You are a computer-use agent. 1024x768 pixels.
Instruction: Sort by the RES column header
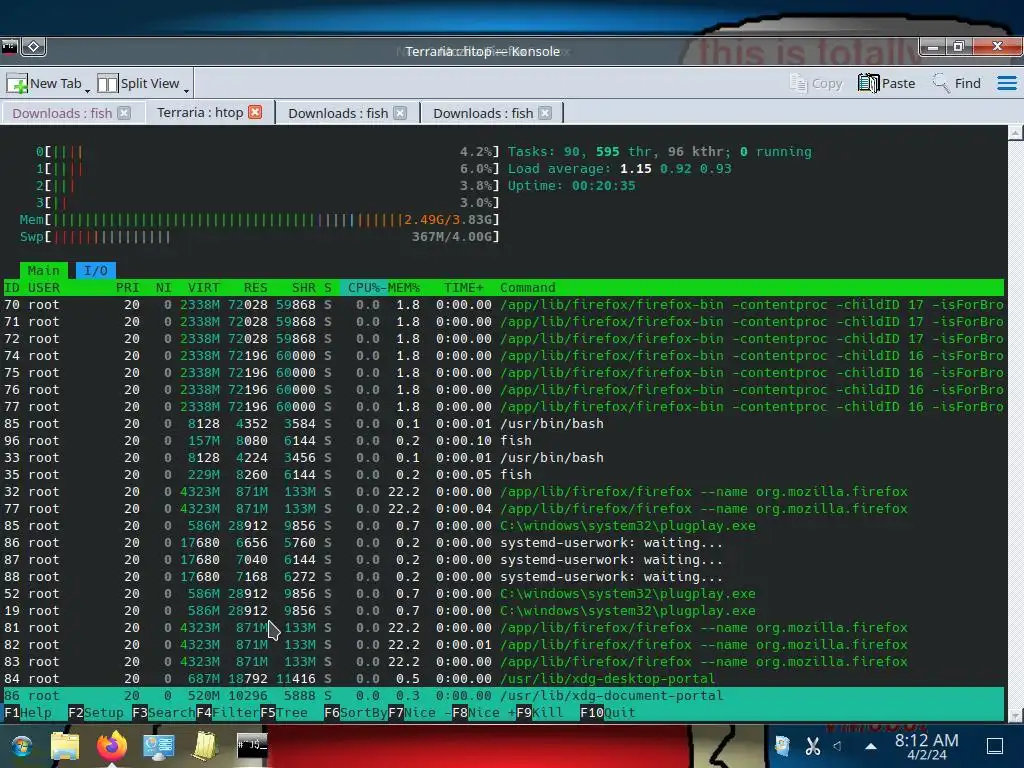(255, 288)
